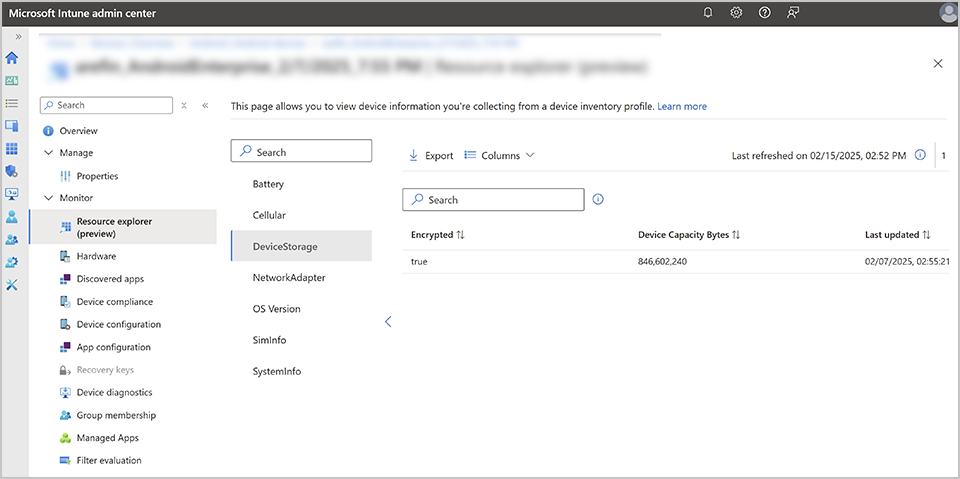
Task: Clear the device menu search
Action: coord(184,105)
